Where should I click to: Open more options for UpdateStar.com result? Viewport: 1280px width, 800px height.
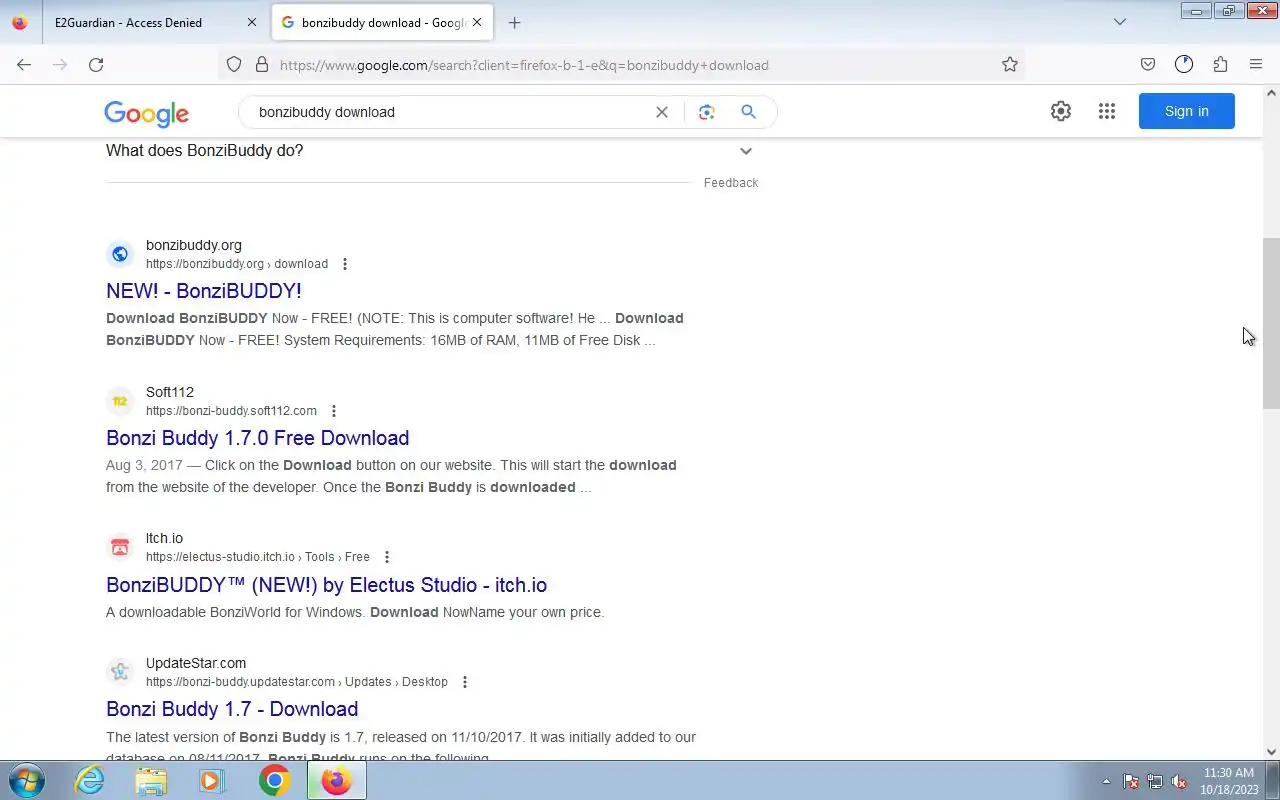pyautogui.click(x=465, y=682)
